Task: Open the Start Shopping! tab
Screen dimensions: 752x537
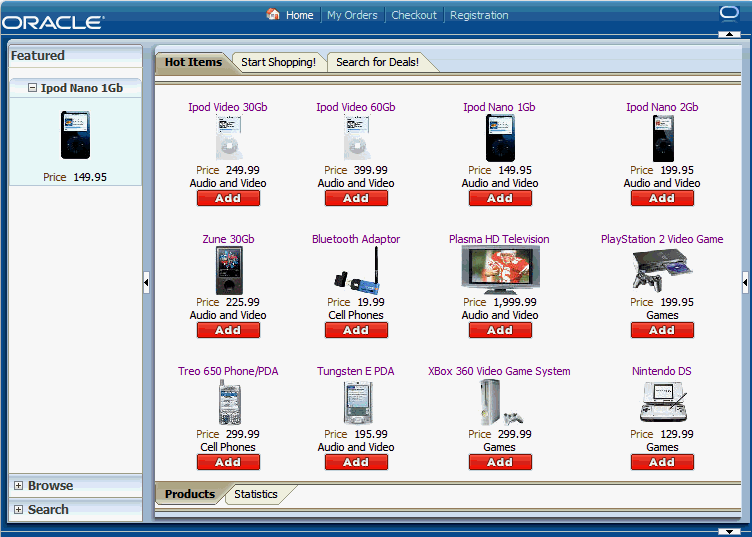Action: [x=278, y=62]
